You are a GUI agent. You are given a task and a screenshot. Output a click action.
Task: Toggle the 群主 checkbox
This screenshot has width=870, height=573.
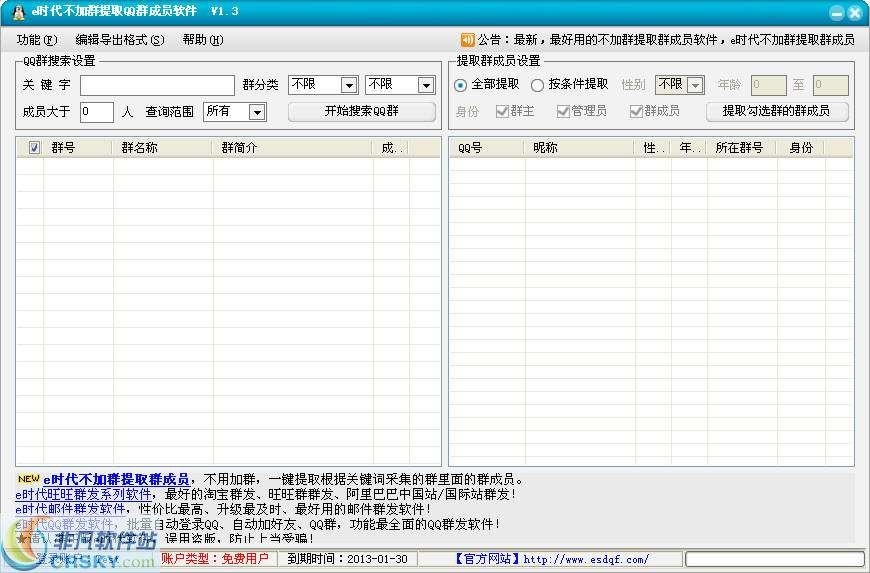pyautogui.click(x=502, y=111)
